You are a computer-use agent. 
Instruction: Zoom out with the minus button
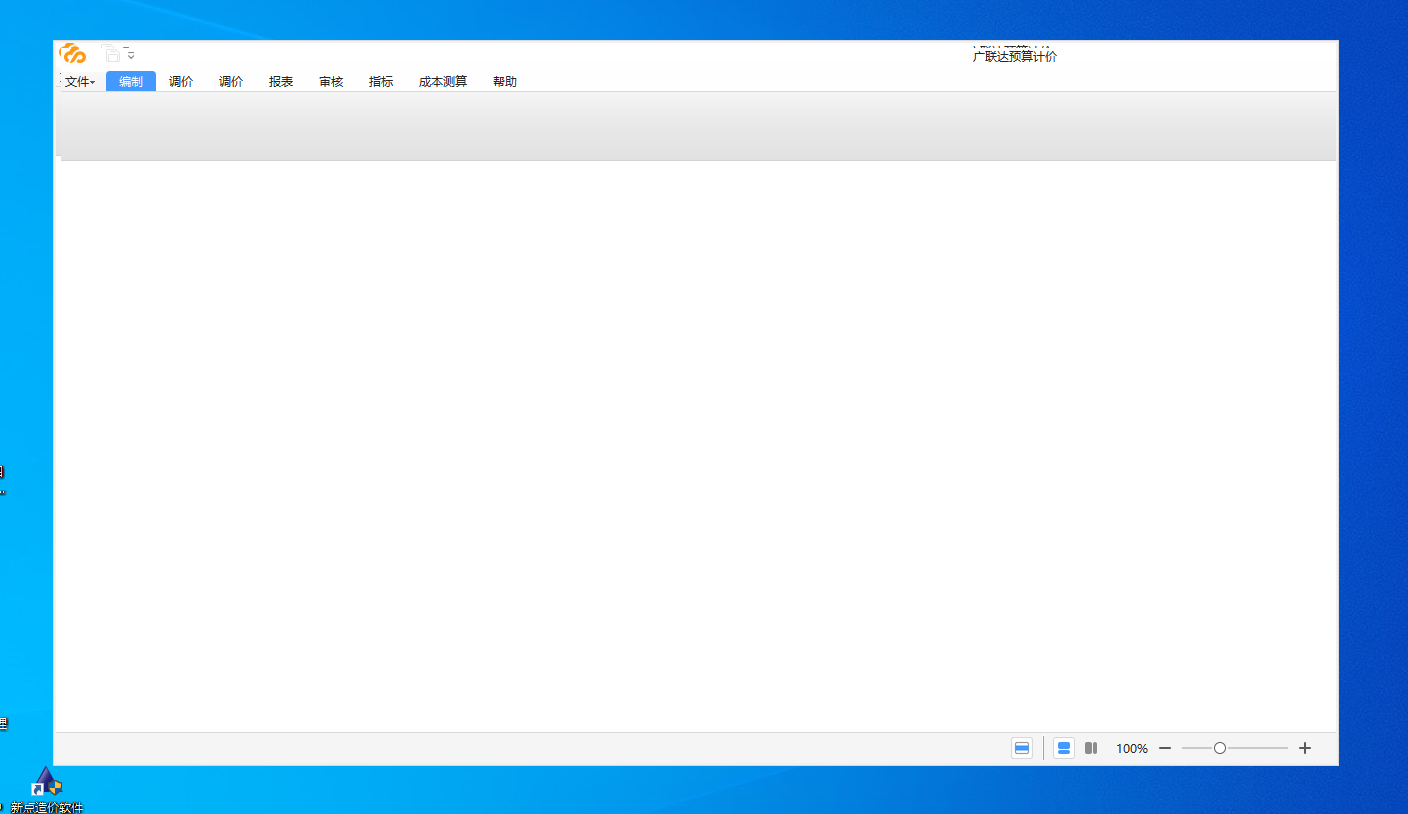(x=1165, y=748)
